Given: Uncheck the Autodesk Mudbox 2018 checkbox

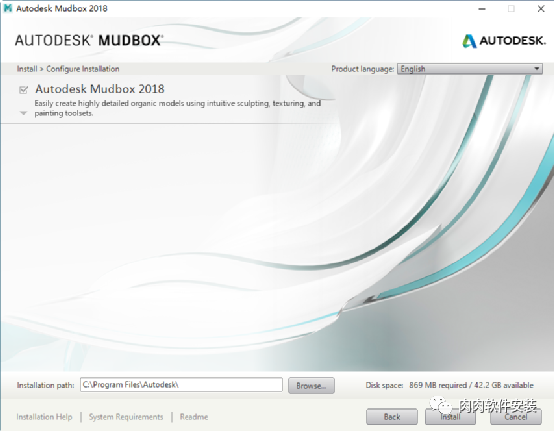Looking at the screenshot, I should pos(23,90).
